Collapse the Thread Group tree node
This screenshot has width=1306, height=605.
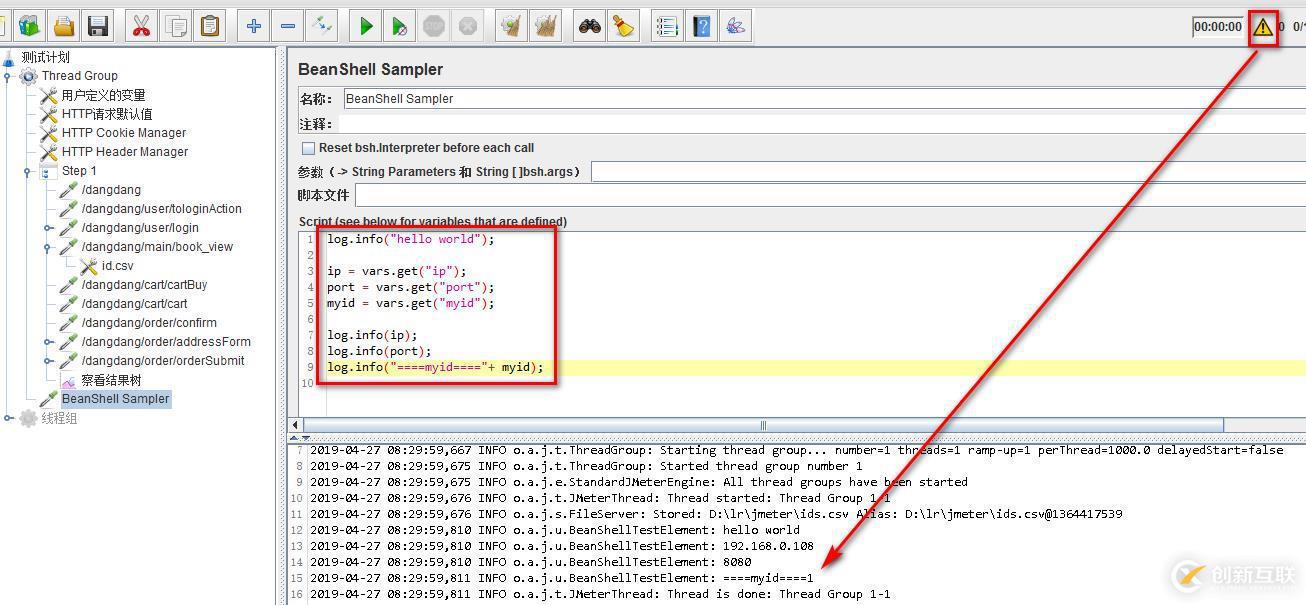click(x=8, y=76)
